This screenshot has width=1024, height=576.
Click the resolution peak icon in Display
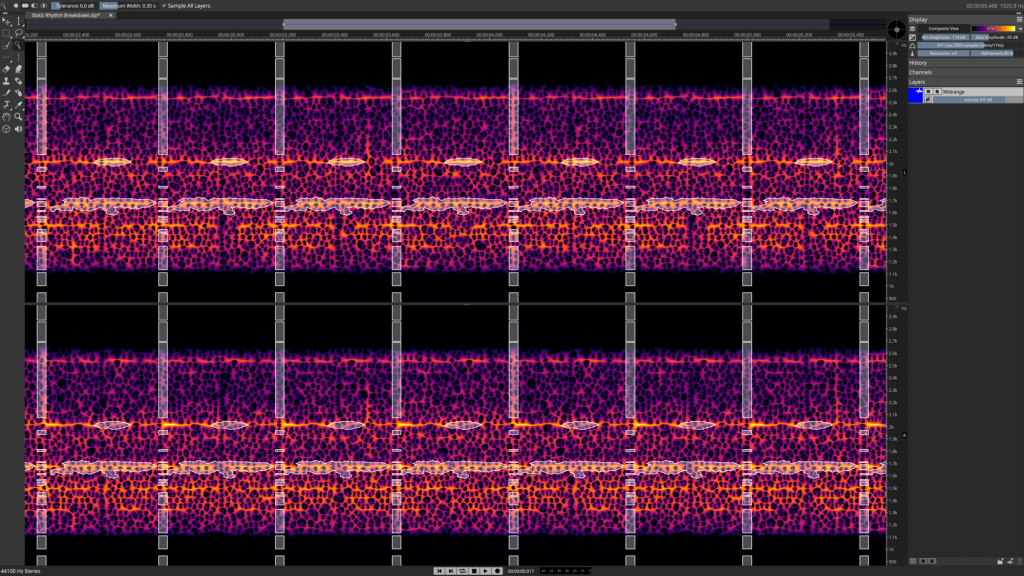[x=912, y=53]
